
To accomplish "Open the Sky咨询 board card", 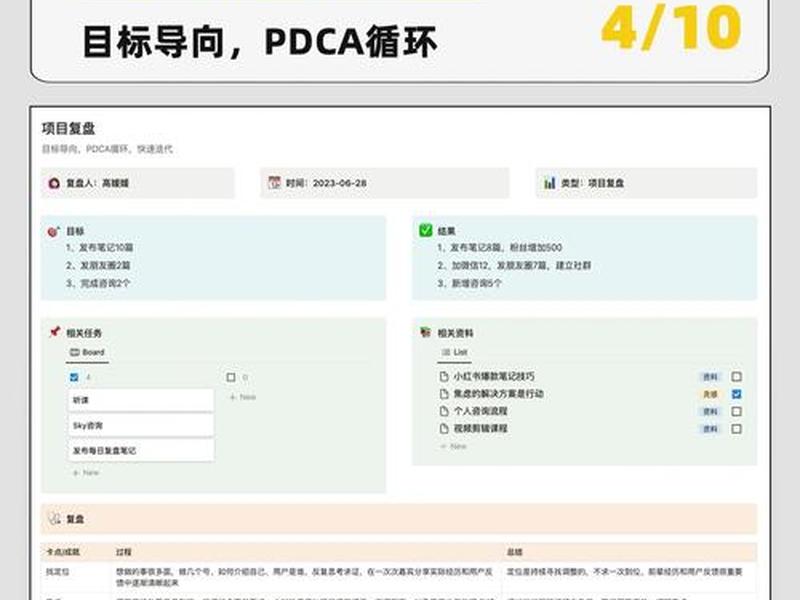I will (141, 425).
